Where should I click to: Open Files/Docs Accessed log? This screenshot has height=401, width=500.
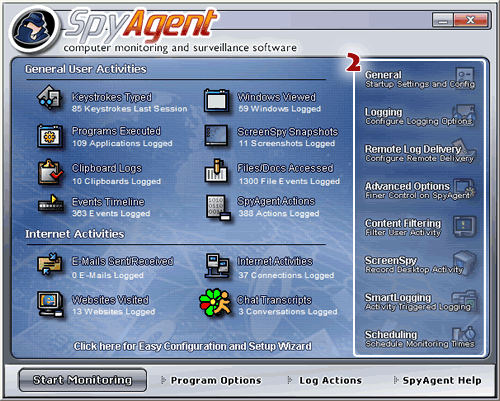tap(285, 168)
